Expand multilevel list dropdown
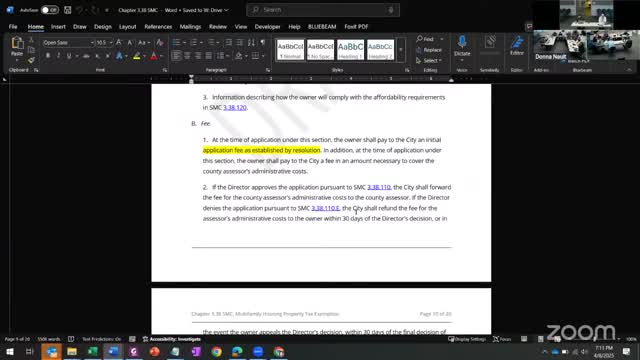Viewport: 640px width, 360px height. (x=219, y=42)
